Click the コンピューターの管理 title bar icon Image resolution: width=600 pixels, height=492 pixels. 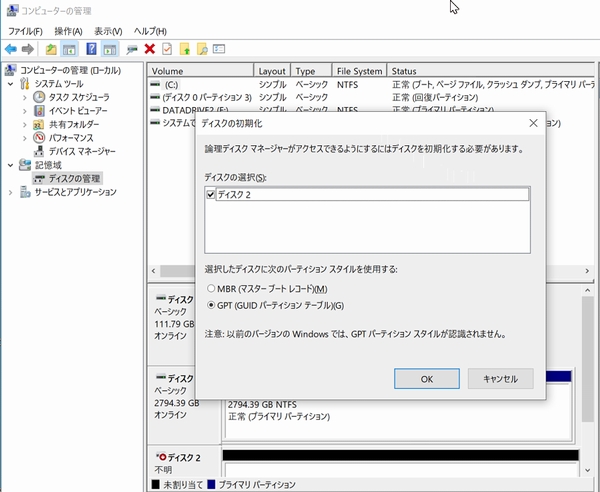pos(12,10)
